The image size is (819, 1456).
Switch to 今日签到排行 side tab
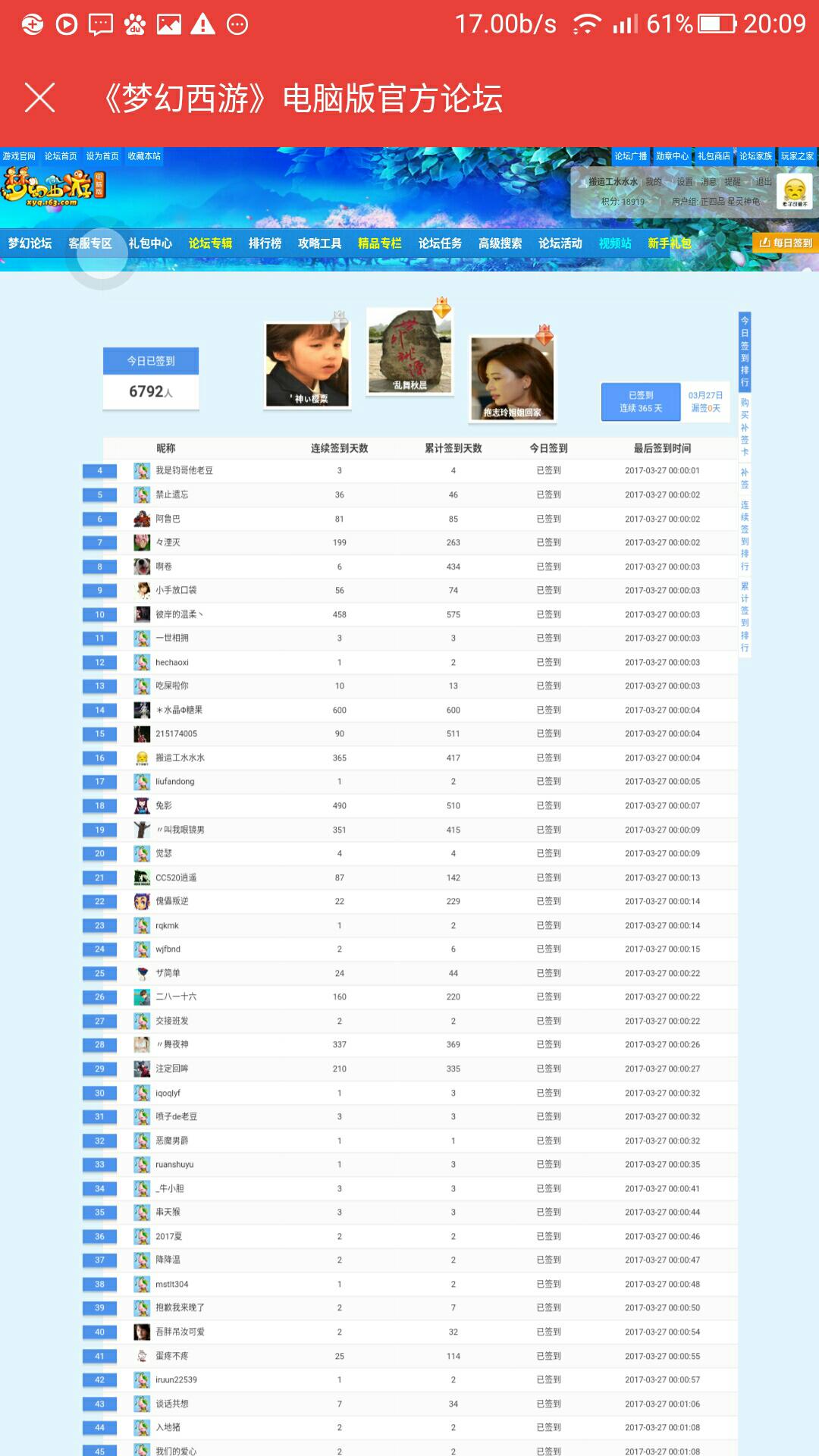[745, 351]
